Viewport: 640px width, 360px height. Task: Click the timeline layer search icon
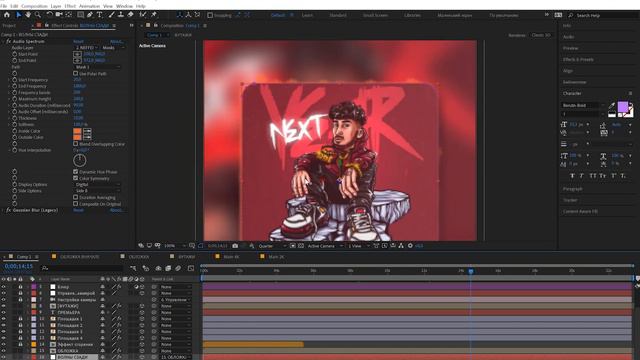44,268
